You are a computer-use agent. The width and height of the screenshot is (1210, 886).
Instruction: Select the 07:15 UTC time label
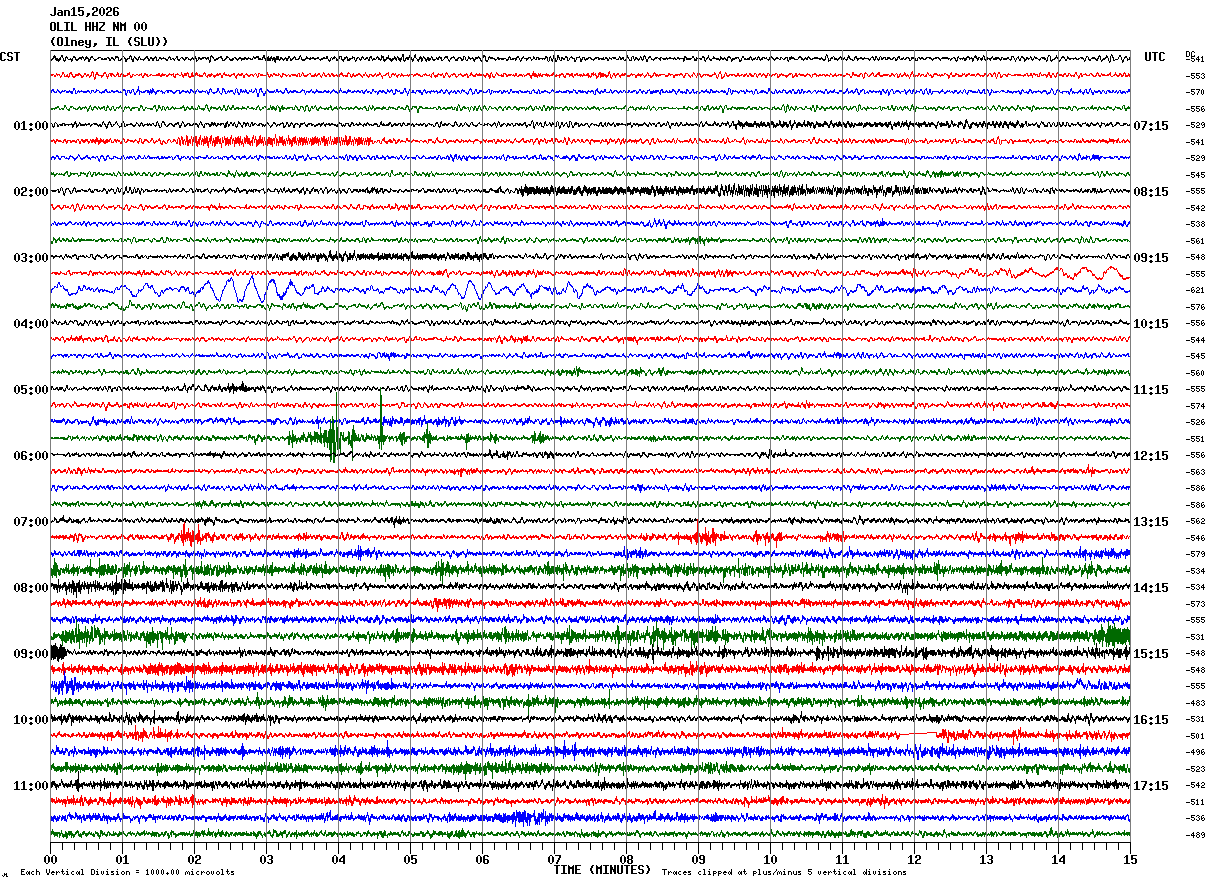click(x=1151, y=125)
